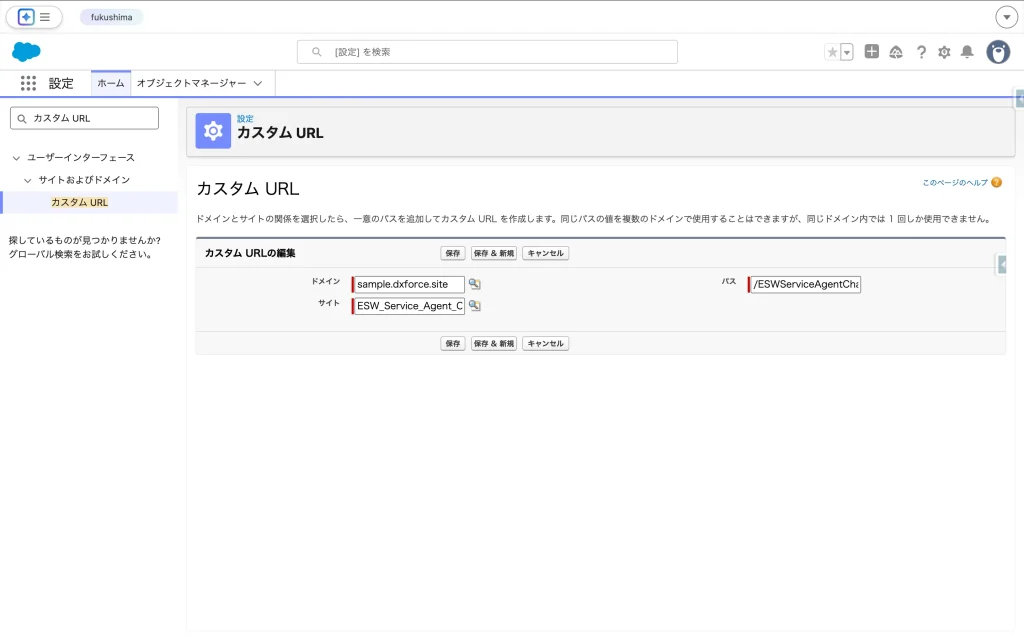Open the favorites list dropdown arrow
Image resolution: width=1024 pixels, height=640 pixels.
tap(847, 52)
